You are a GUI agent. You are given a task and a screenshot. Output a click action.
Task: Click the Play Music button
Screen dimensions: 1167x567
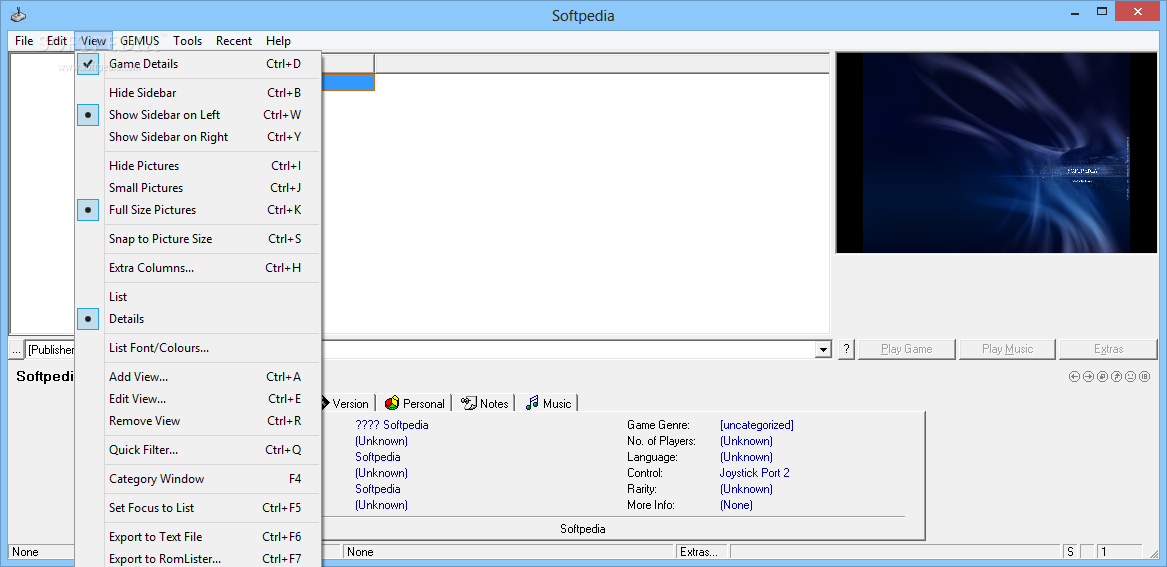tap(1007, 349)
